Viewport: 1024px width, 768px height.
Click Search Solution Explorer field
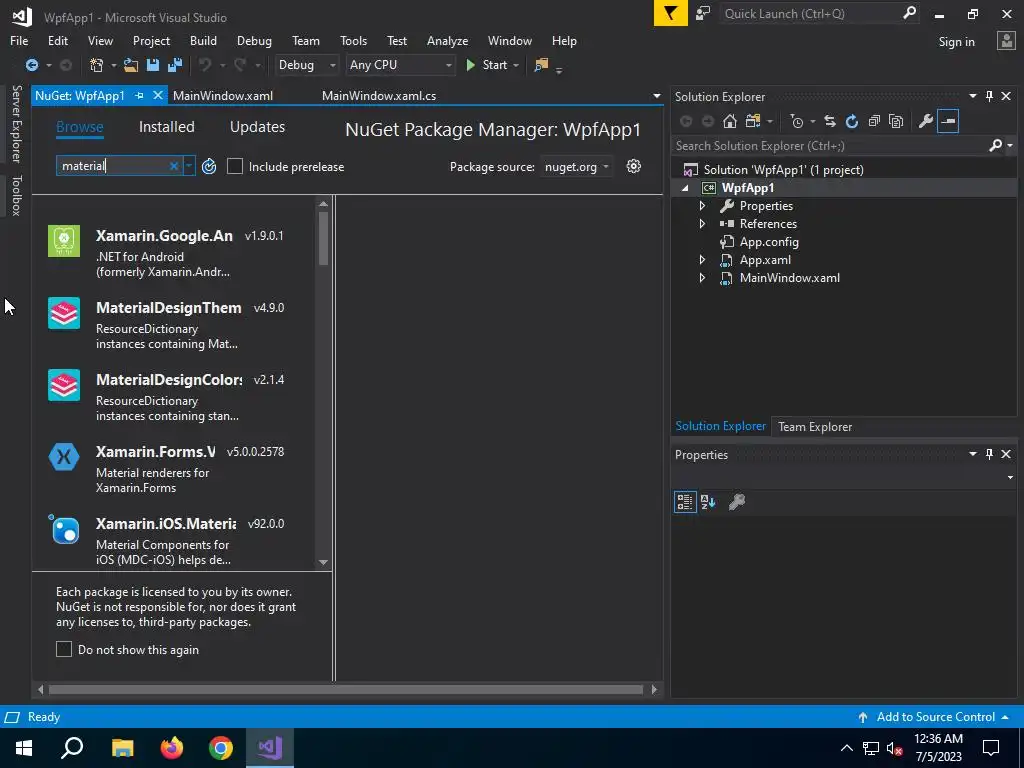(x=829, y=146)
